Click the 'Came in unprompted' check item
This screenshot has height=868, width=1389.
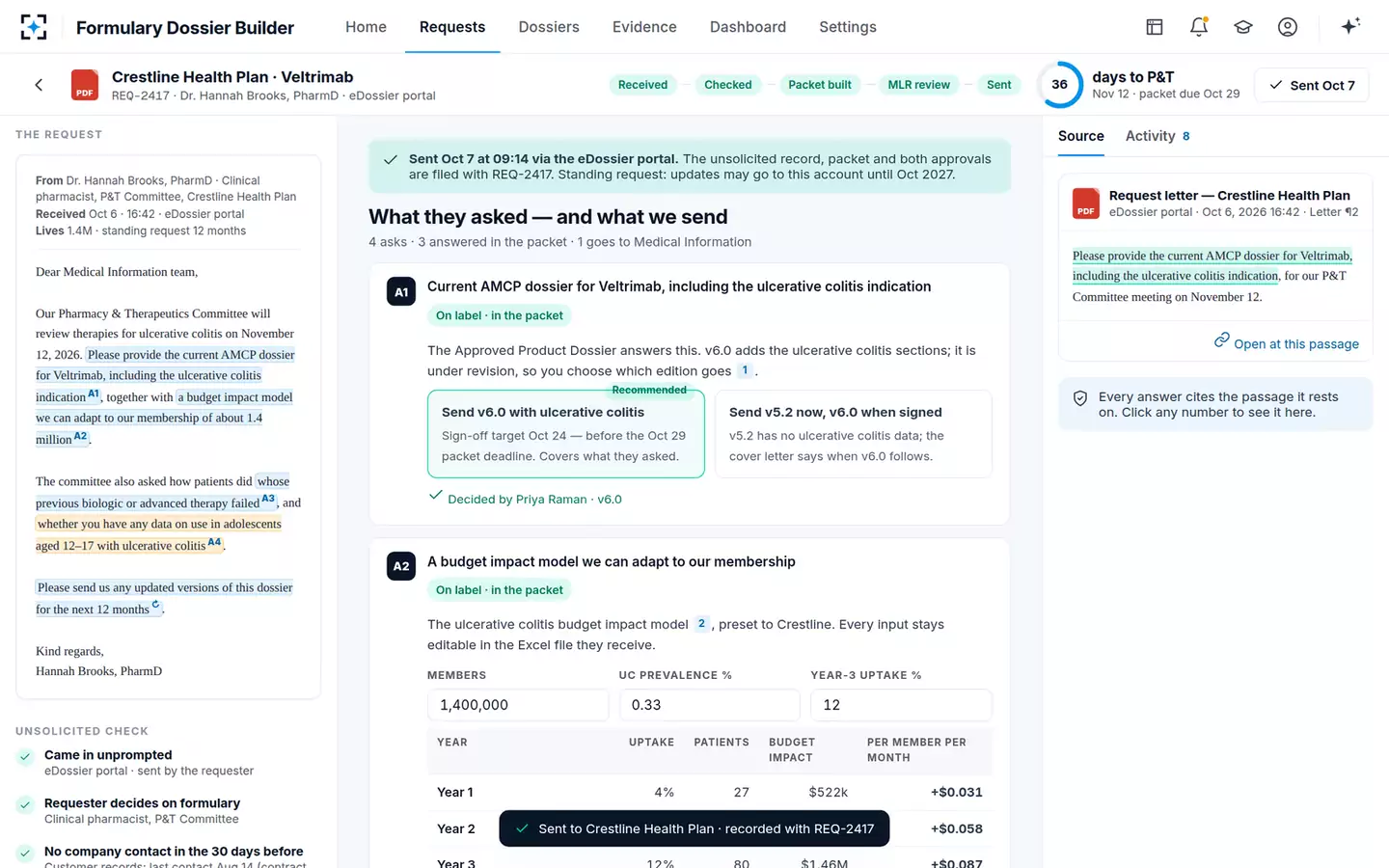pos(108,755)
